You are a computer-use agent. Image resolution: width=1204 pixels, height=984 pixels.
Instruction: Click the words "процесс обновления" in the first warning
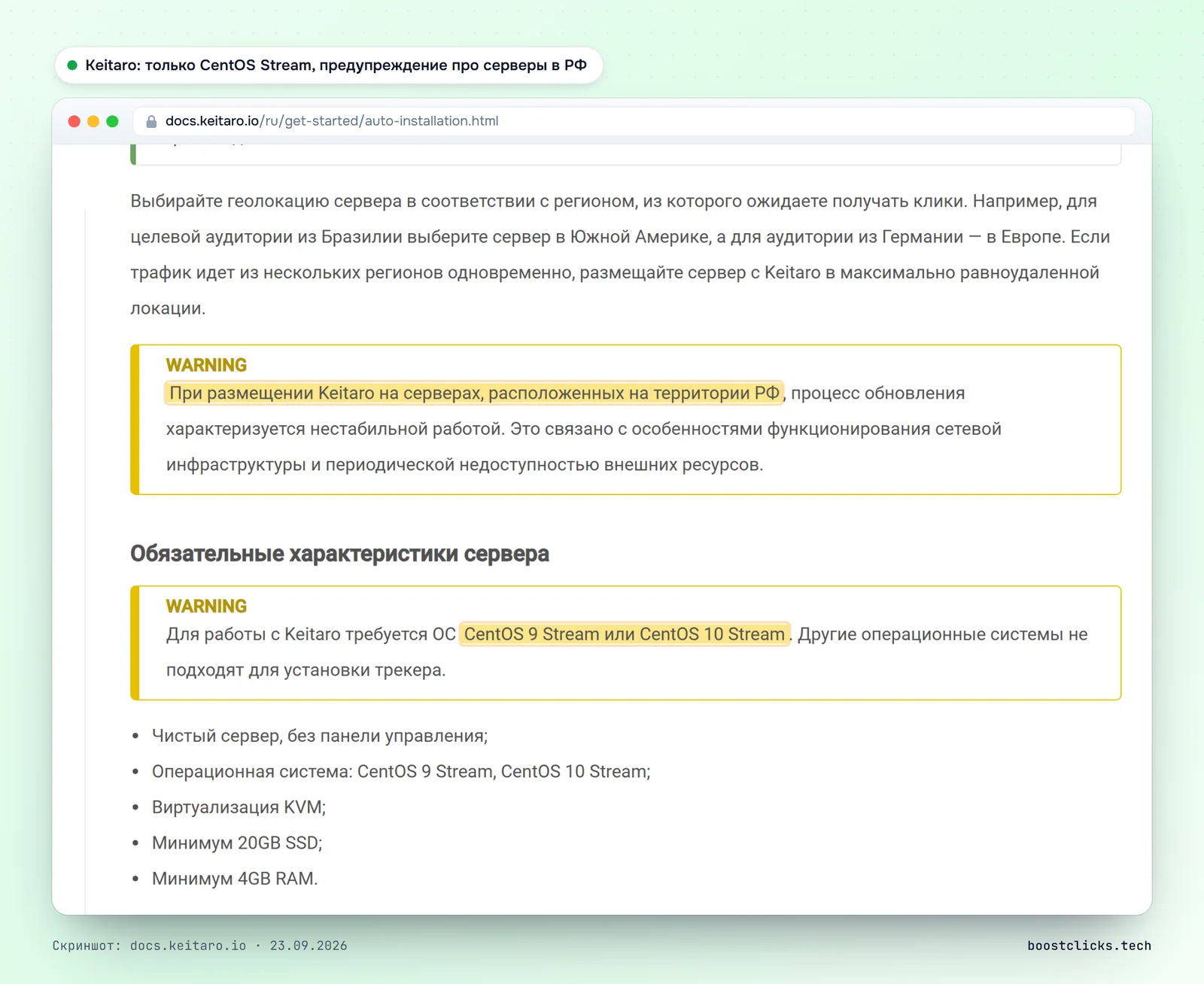(877, 393)
